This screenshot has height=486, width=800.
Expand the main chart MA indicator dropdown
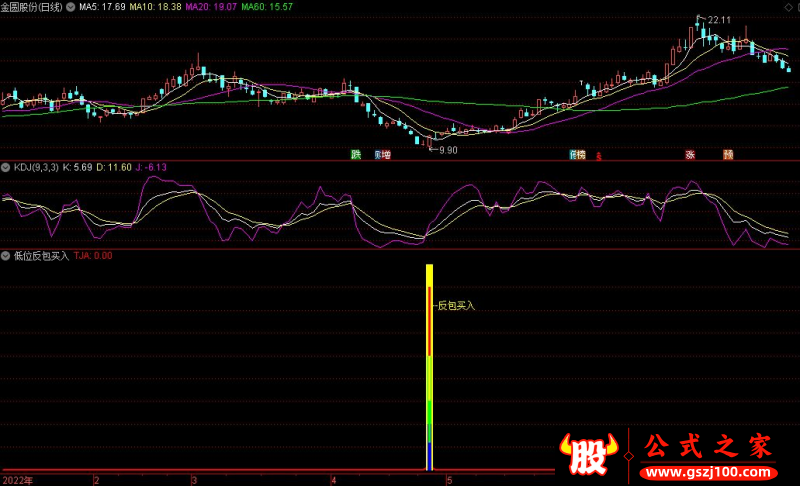70,7
